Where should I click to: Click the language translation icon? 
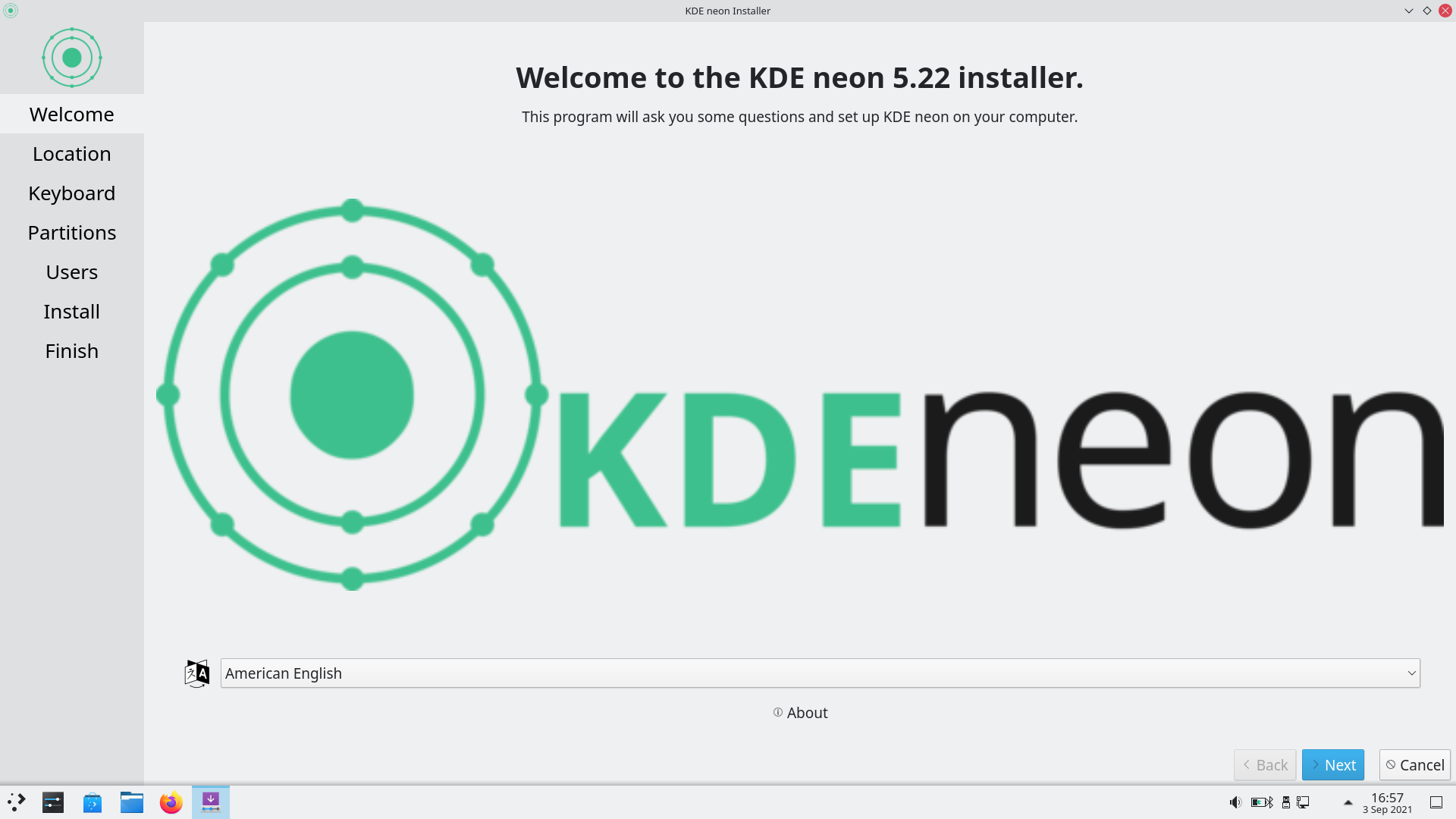pos(197,673)
